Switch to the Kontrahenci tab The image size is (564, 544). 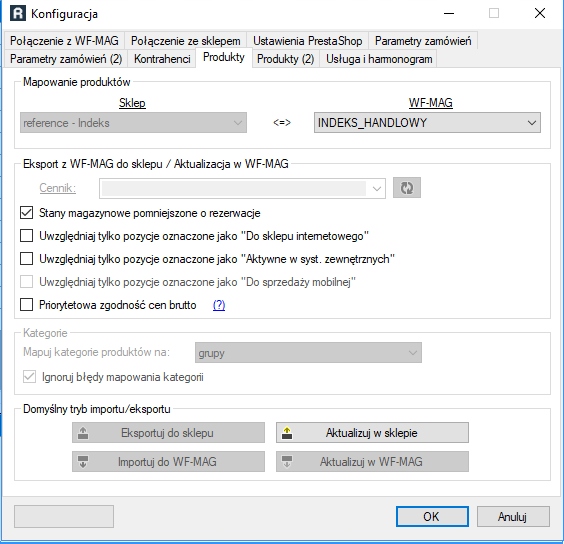(162, 59)
